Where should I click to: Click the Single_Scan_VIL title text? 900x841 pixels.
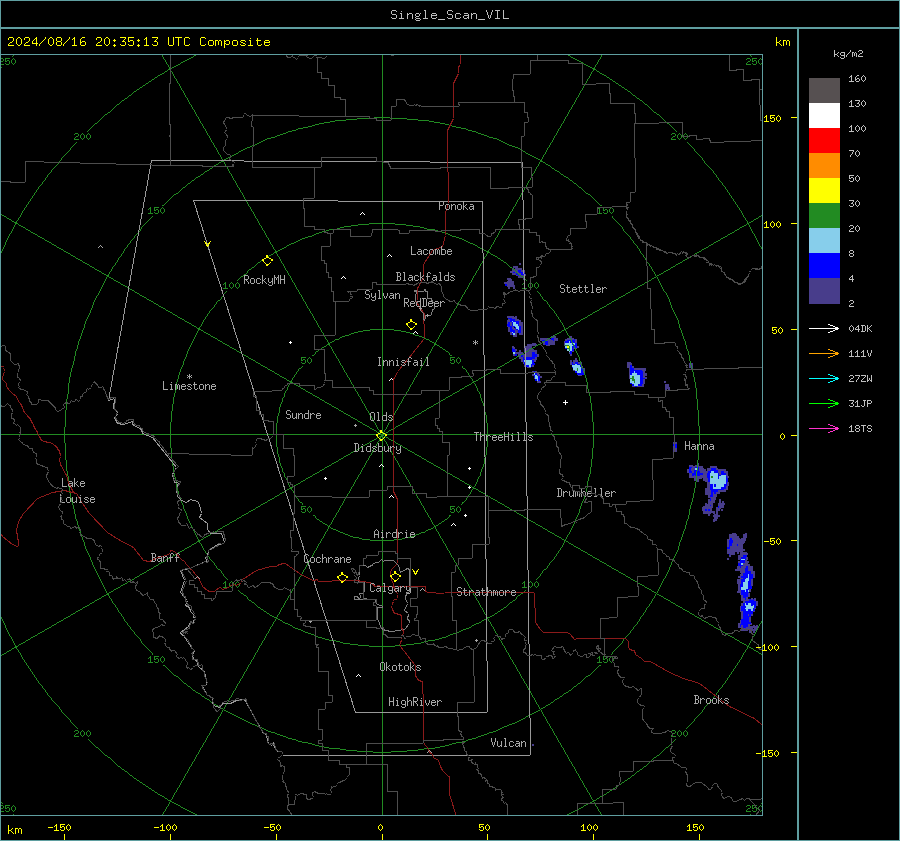[449, 15]
